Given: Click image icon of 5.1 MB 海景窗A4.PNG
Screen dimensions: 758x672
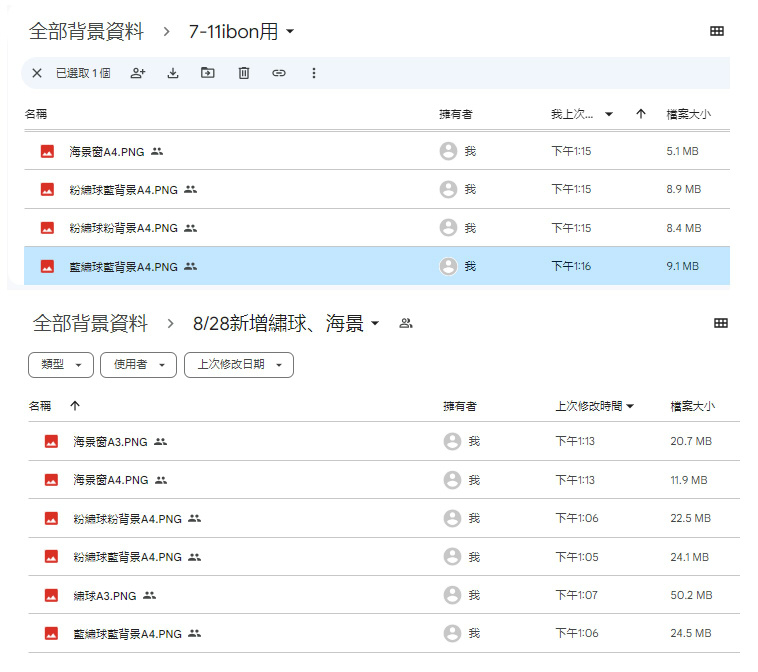Looking at the screenshot, I should tap(47, 151).
